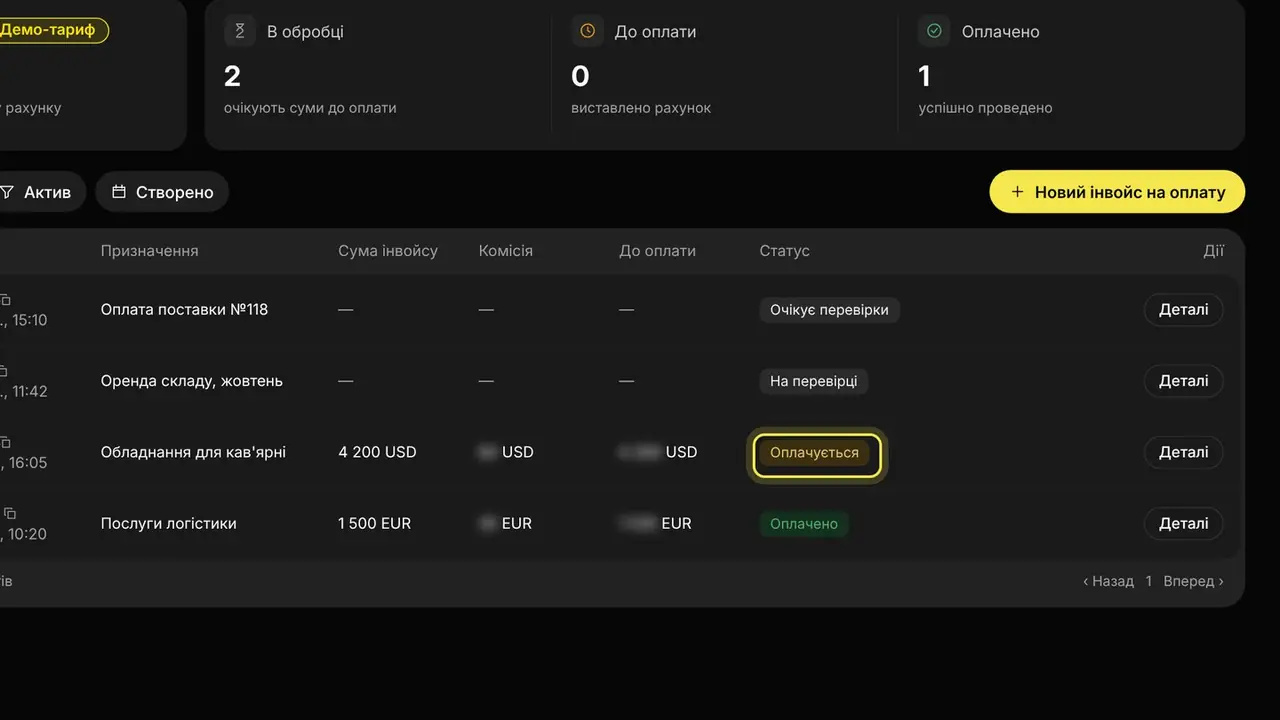
Task: Click the Сума інвойсу column header
Action: coord(388,251)
